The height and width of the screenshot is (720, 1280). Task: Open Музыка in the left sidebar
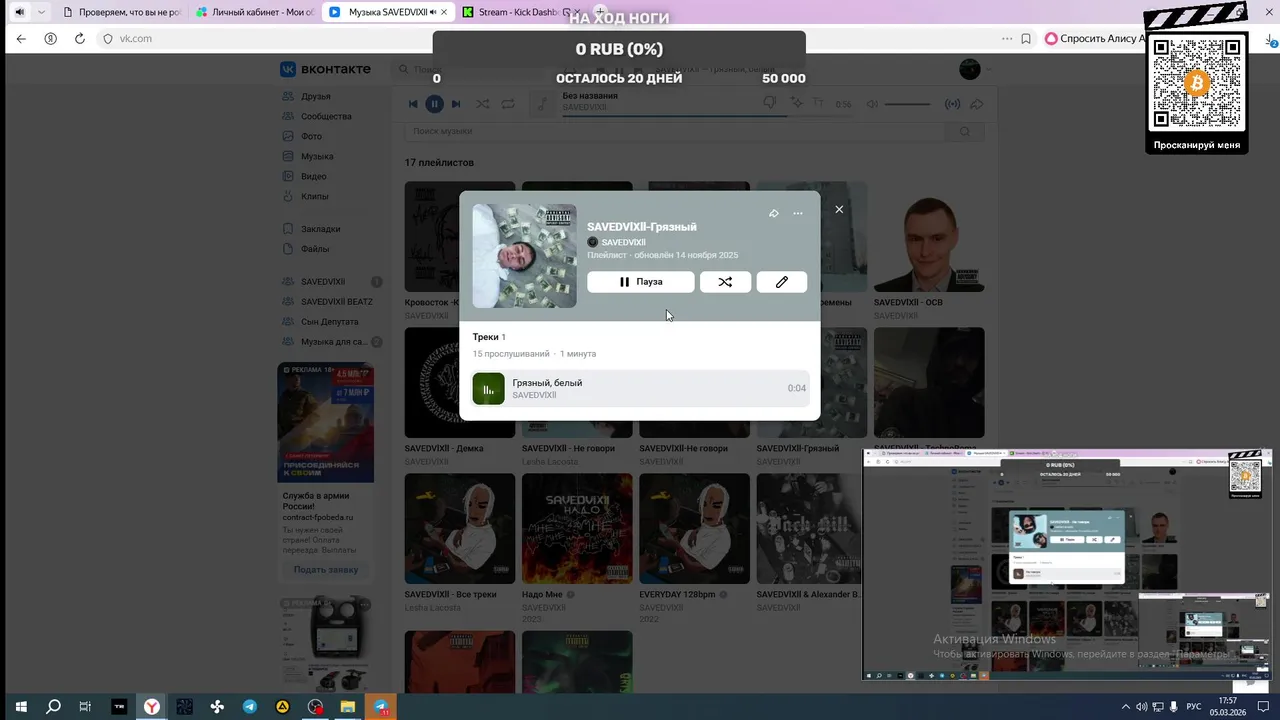tap(317, 156)
